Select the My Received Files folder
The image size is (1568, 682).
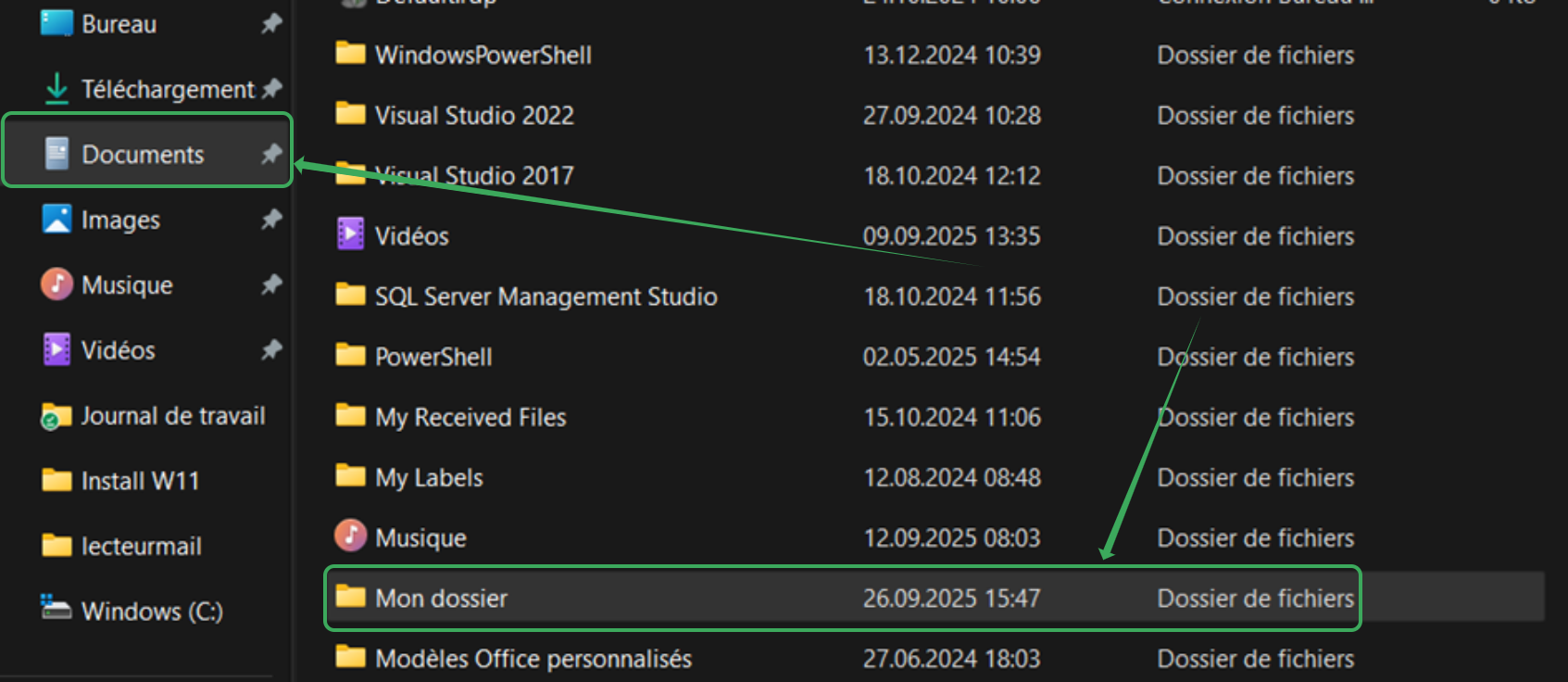coord(935,416)
